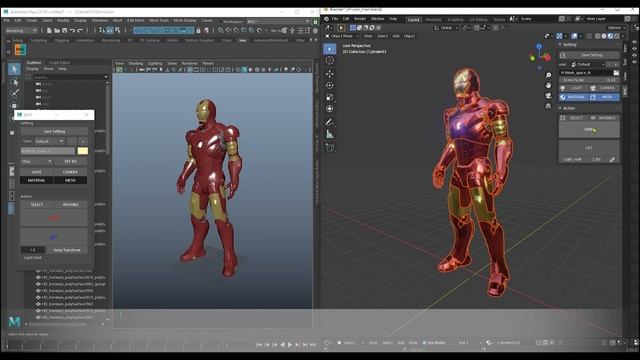Toggle MATERIAL option in Blender side panel

[x=573, y=97]
